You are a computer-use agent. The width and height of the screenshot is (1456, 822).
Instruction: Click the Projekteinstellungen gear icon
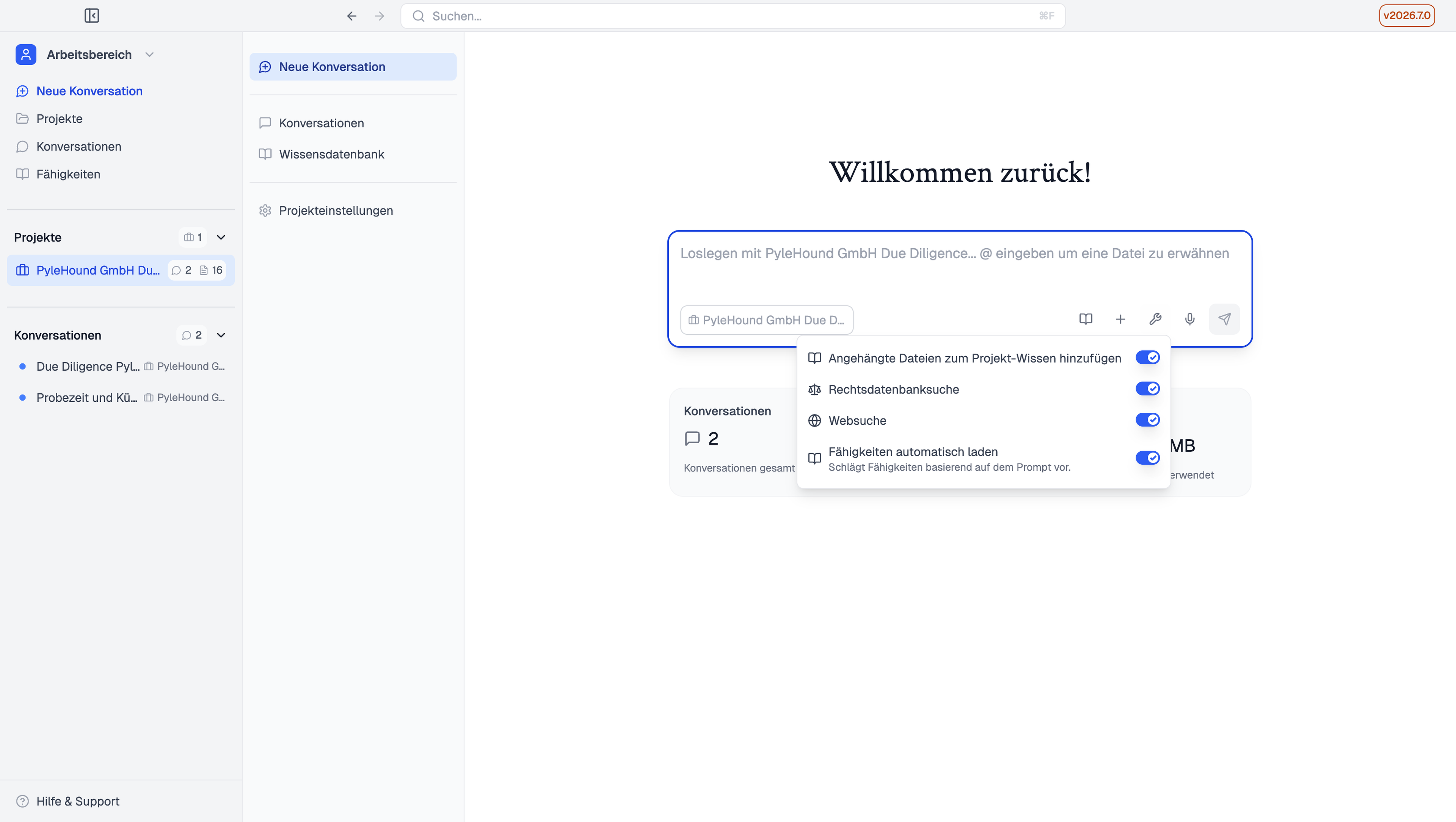[265, 211]
